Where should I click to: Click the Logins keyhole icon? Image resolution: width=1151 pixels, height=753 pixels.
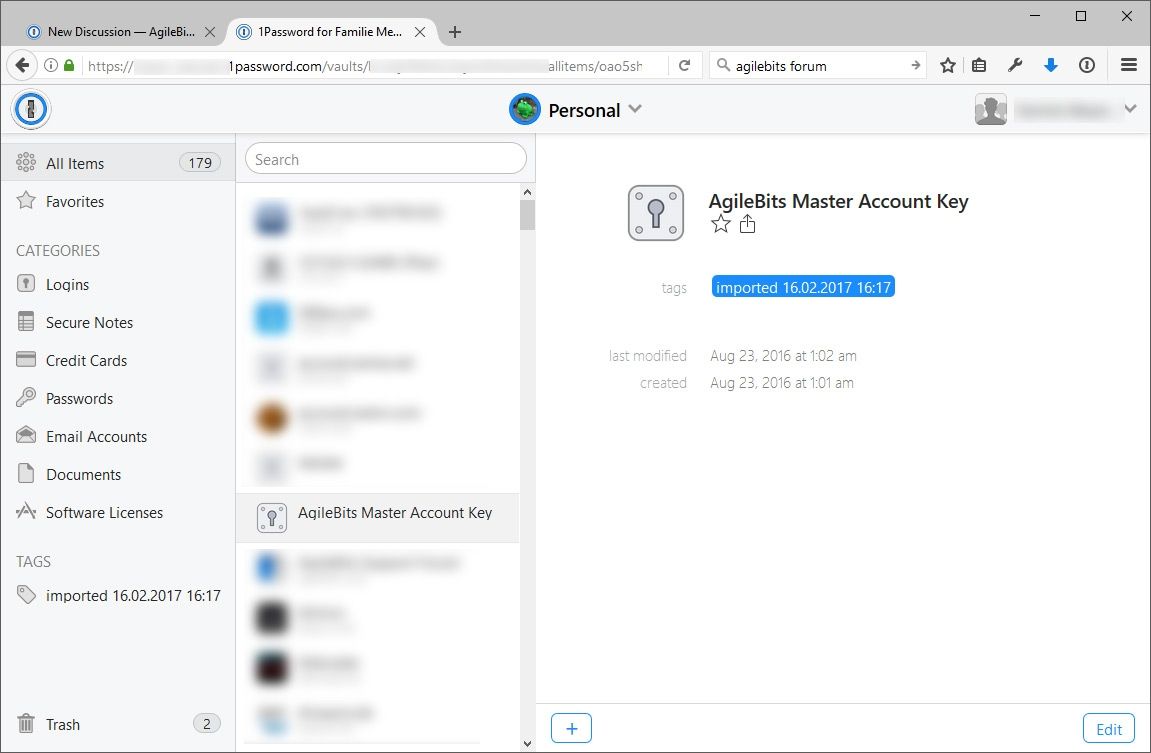[x=26, y=283]
